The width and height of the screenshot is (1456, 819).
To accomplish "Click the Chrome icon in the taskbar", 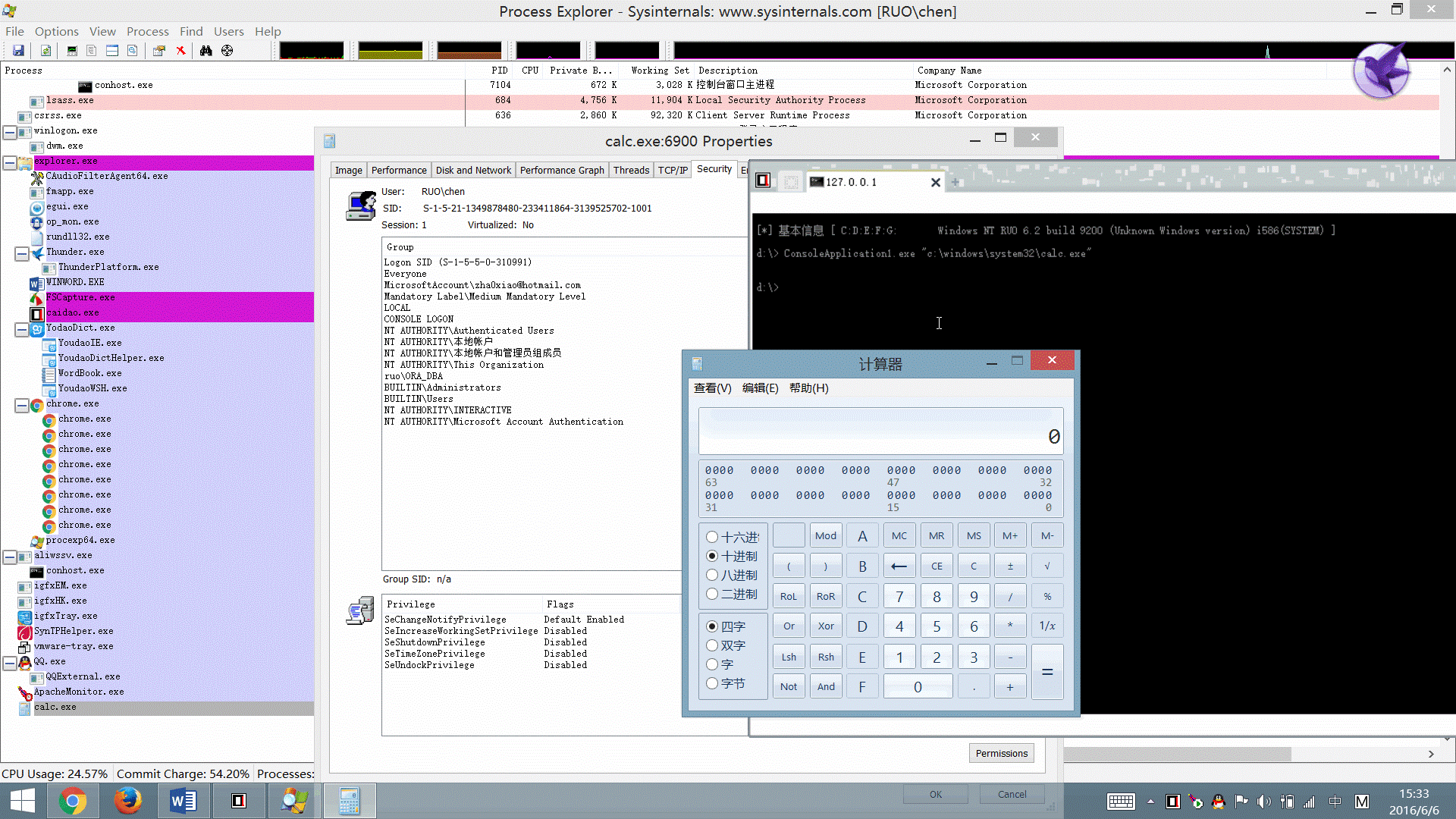I will (x=73, y=801).
